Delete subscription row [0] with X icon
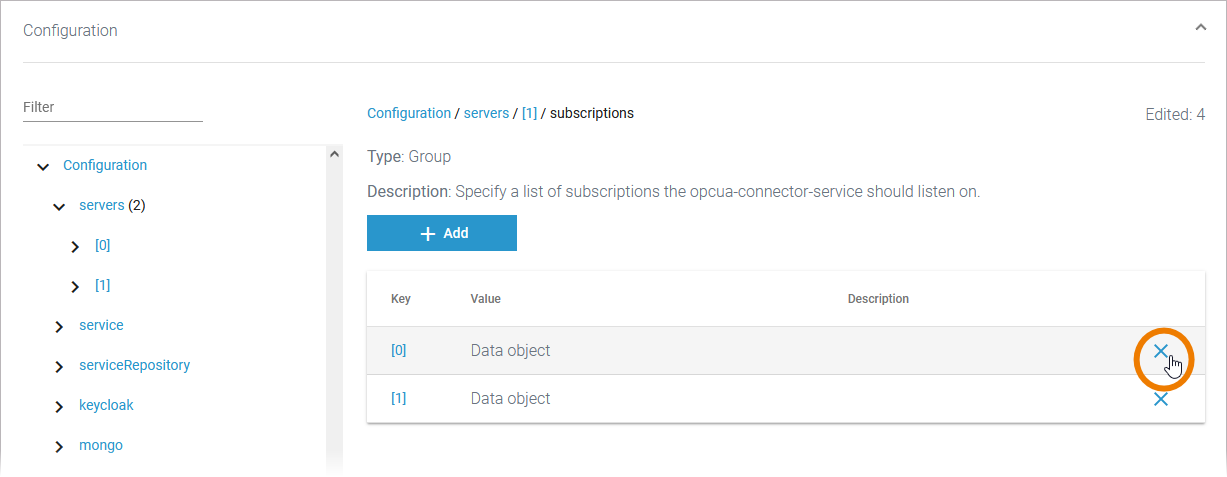1227x477 pixels. click(x=1161, y=351)
